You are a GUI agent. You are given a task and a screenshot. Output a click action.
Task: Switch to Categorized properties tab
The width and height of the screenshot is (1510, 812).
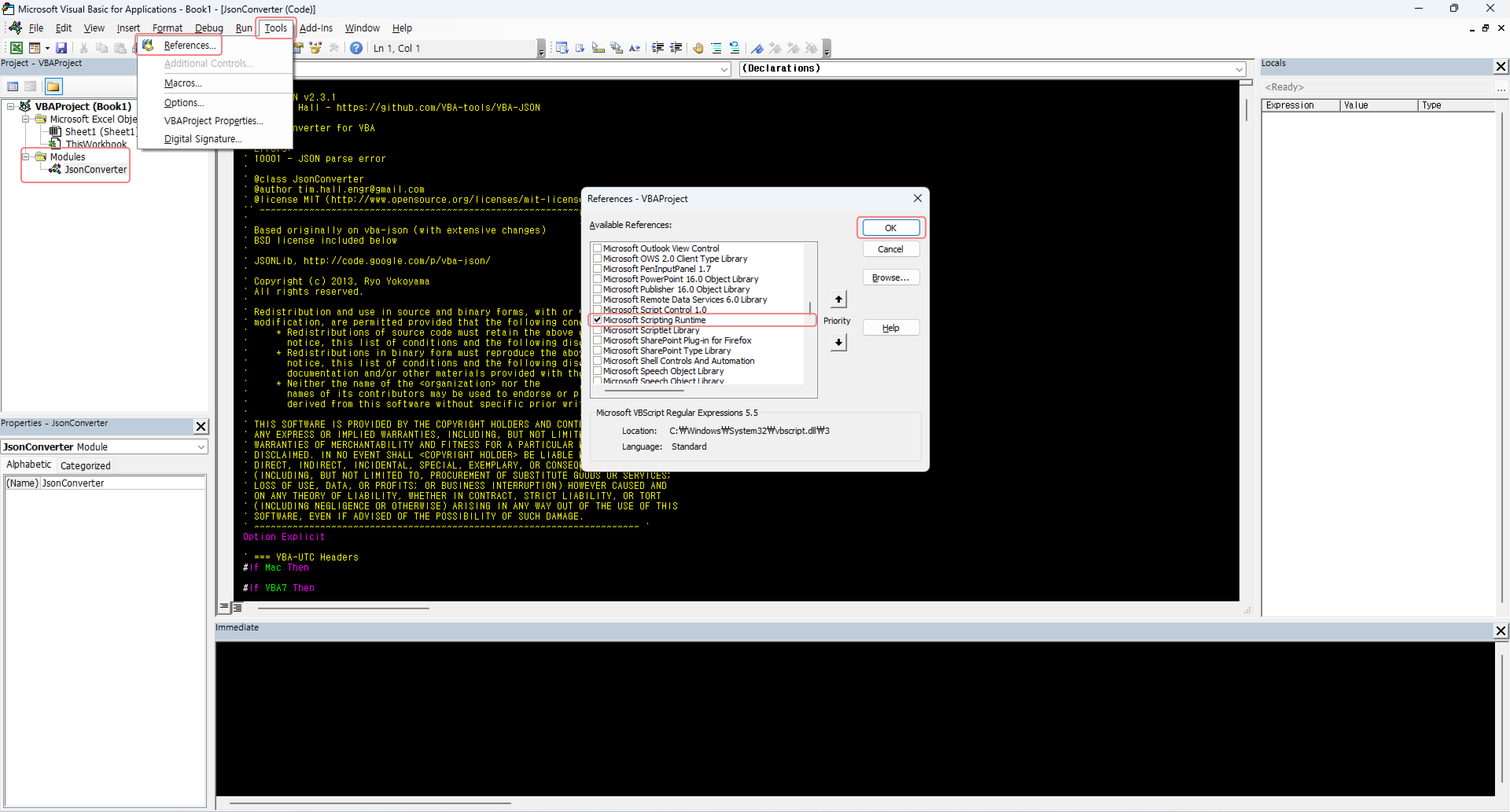85,466
